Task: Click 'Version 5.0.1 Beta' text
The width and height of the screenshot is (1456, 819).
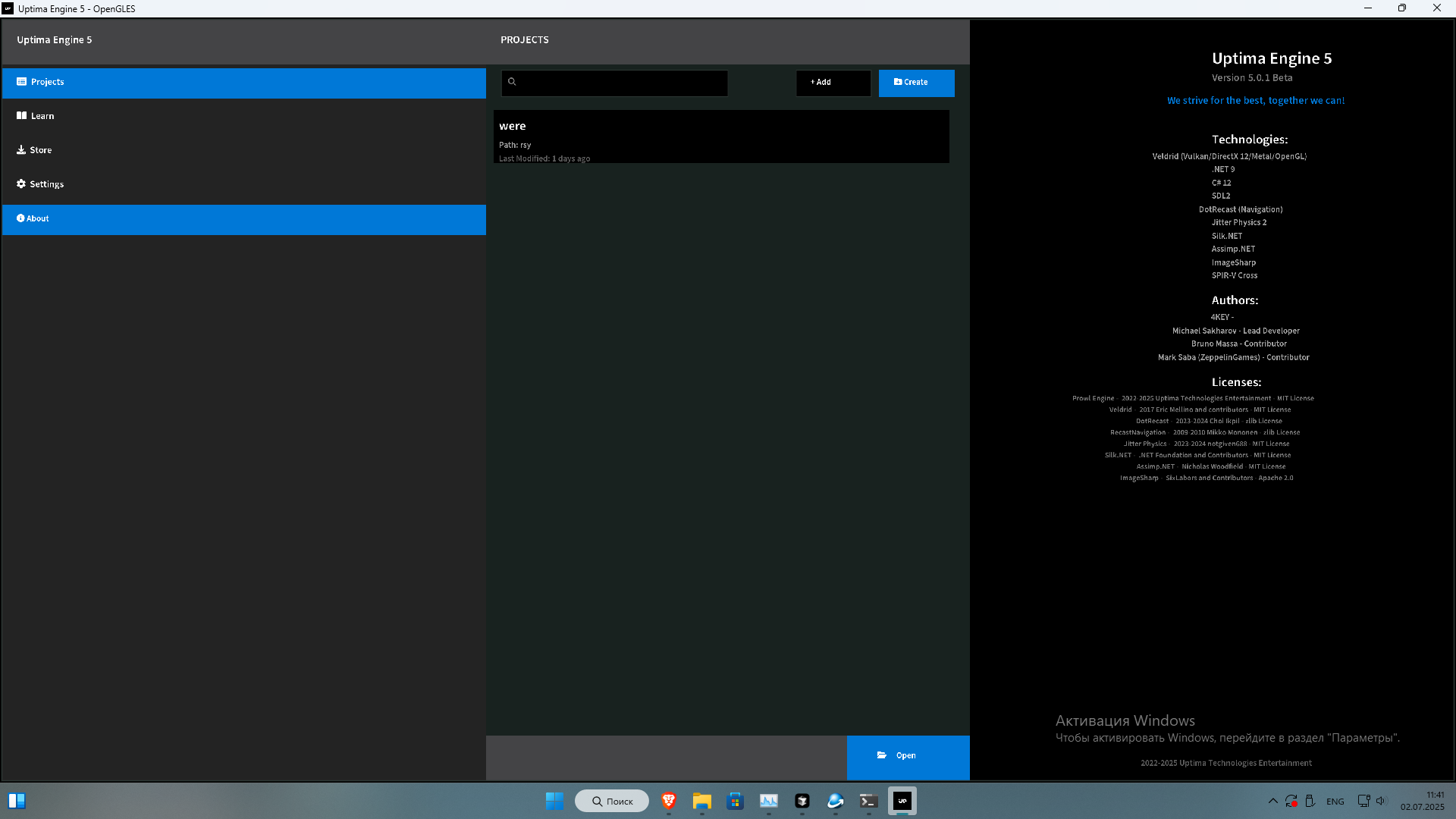Action: point(1252,78)
